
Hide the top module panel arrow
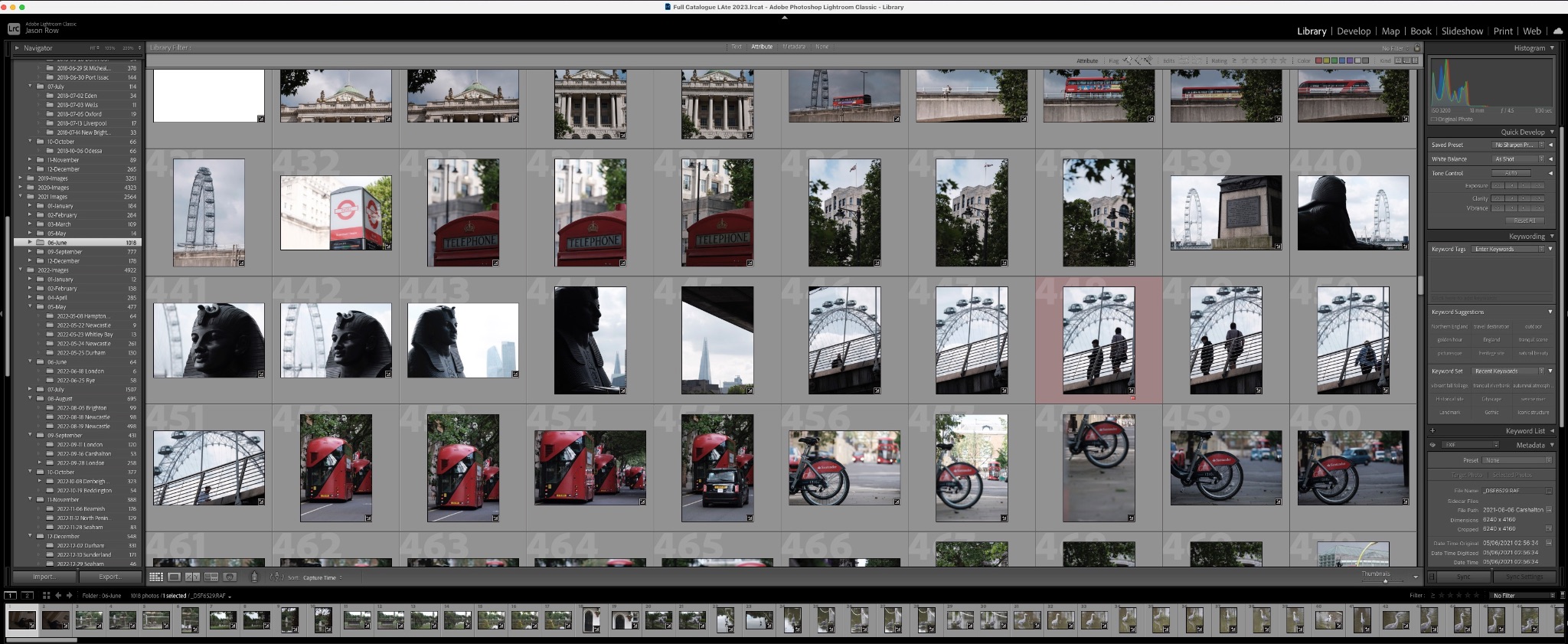tap(784, 17)
